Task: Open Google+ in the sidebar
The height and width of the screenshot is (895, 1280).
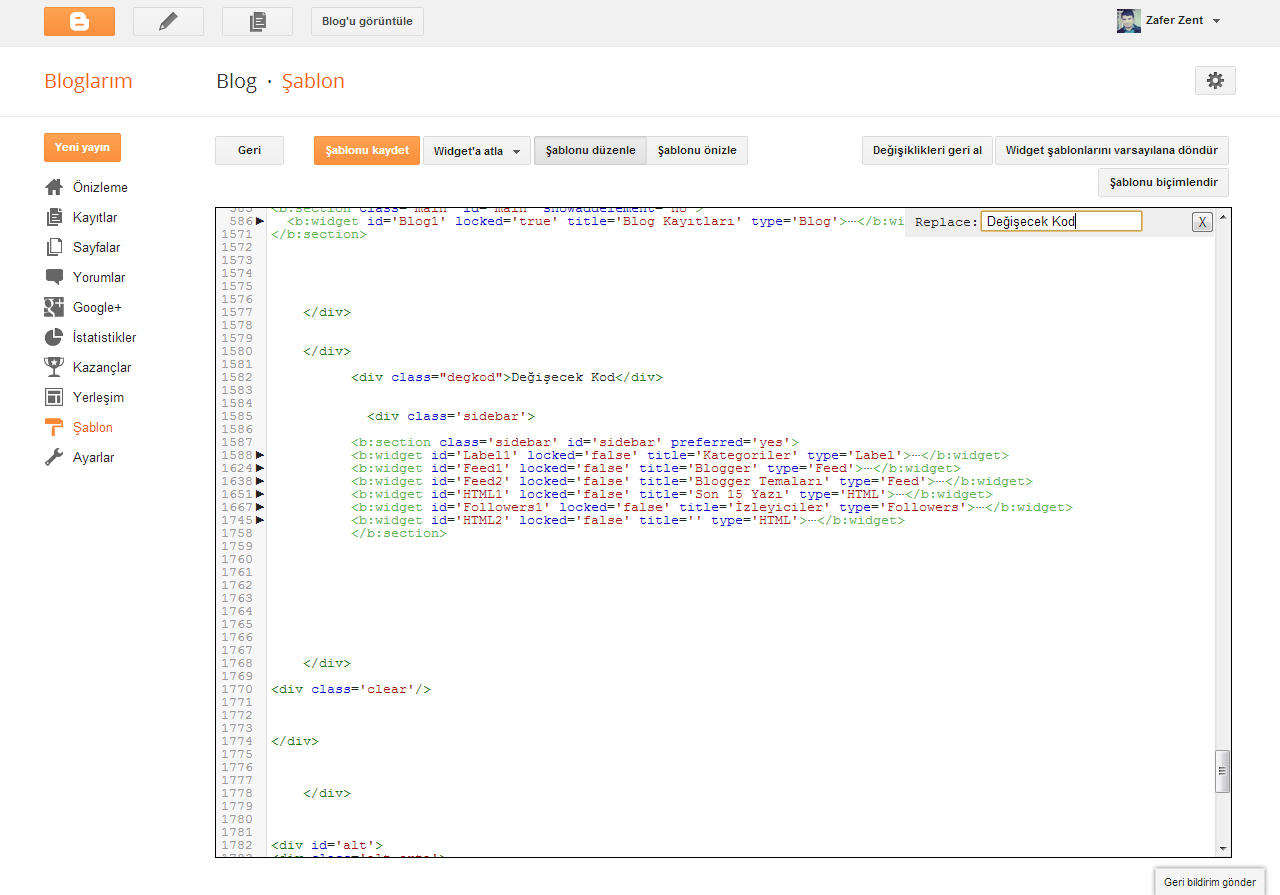Action: pos(97,307)
